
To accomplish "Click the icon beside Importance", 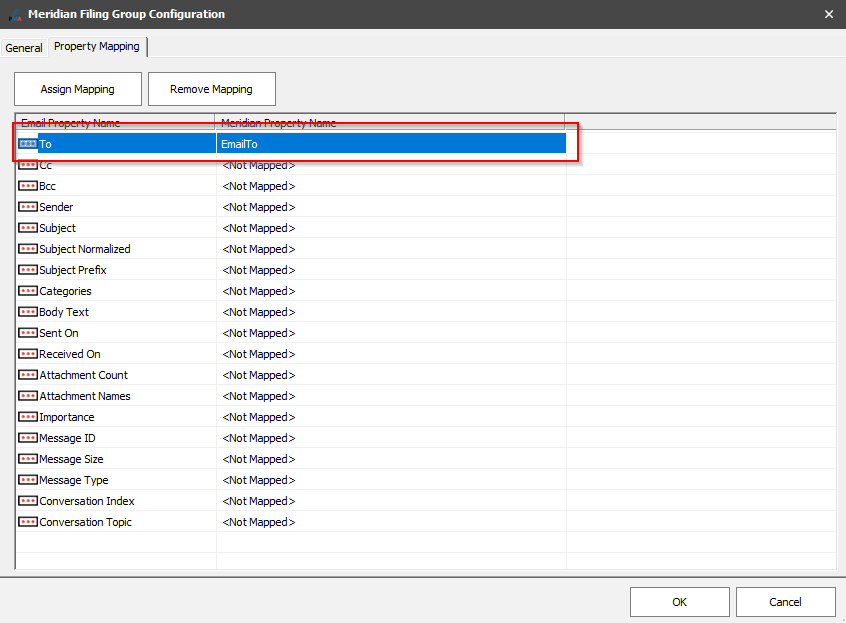I will [28, 416].
